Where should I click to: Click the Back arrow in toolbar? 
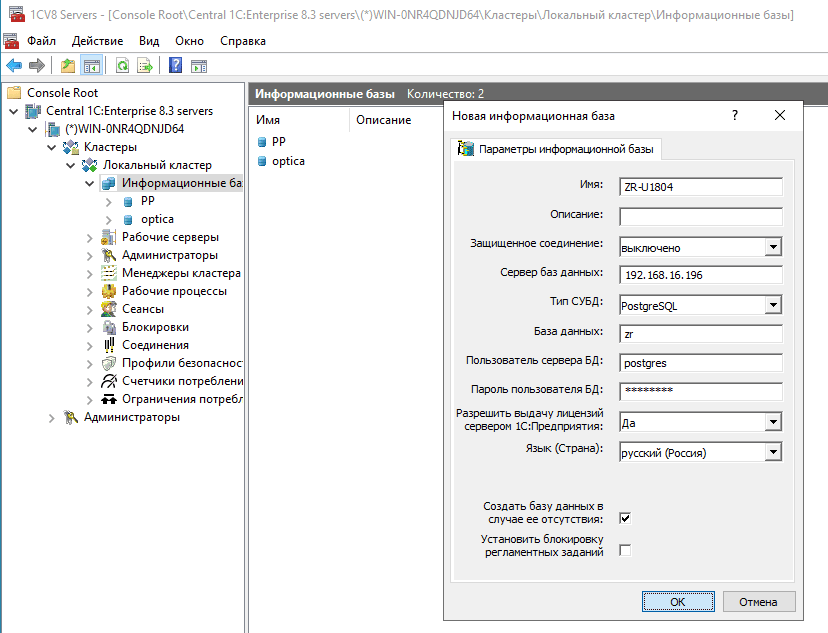(14, 66)
